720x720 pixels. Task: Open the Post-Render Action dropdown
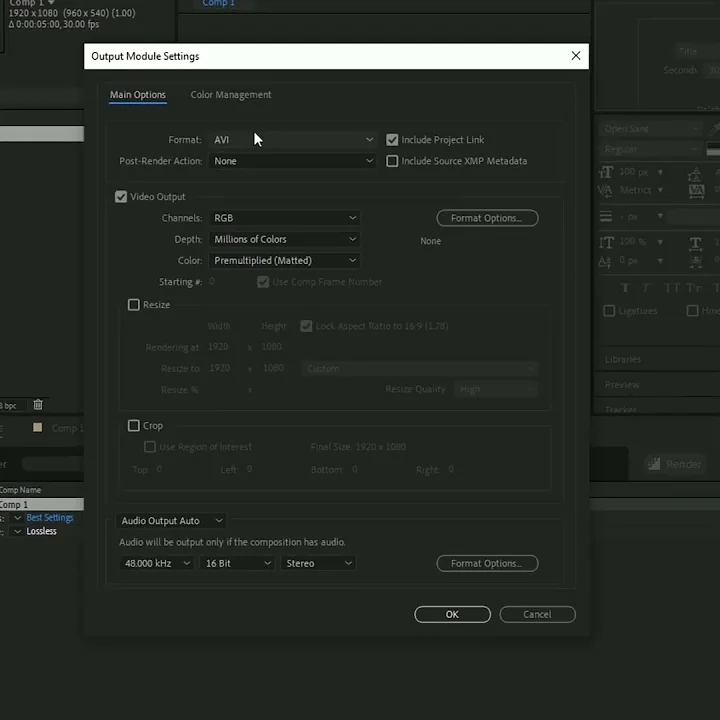(293, 161)
